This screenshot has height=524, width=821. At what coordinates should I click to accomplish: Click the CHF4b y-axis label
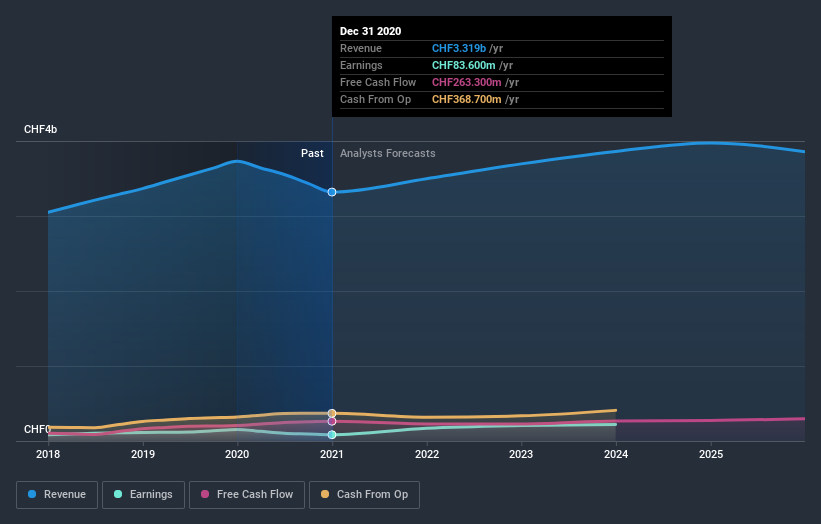tap(40, 129)
